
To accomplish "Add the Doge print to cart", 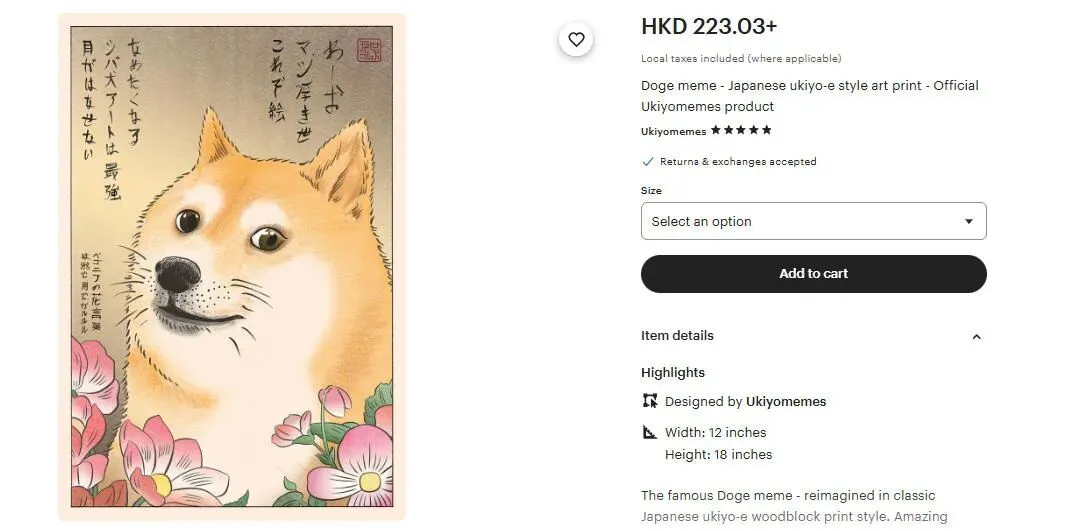I will coord(813,274).
